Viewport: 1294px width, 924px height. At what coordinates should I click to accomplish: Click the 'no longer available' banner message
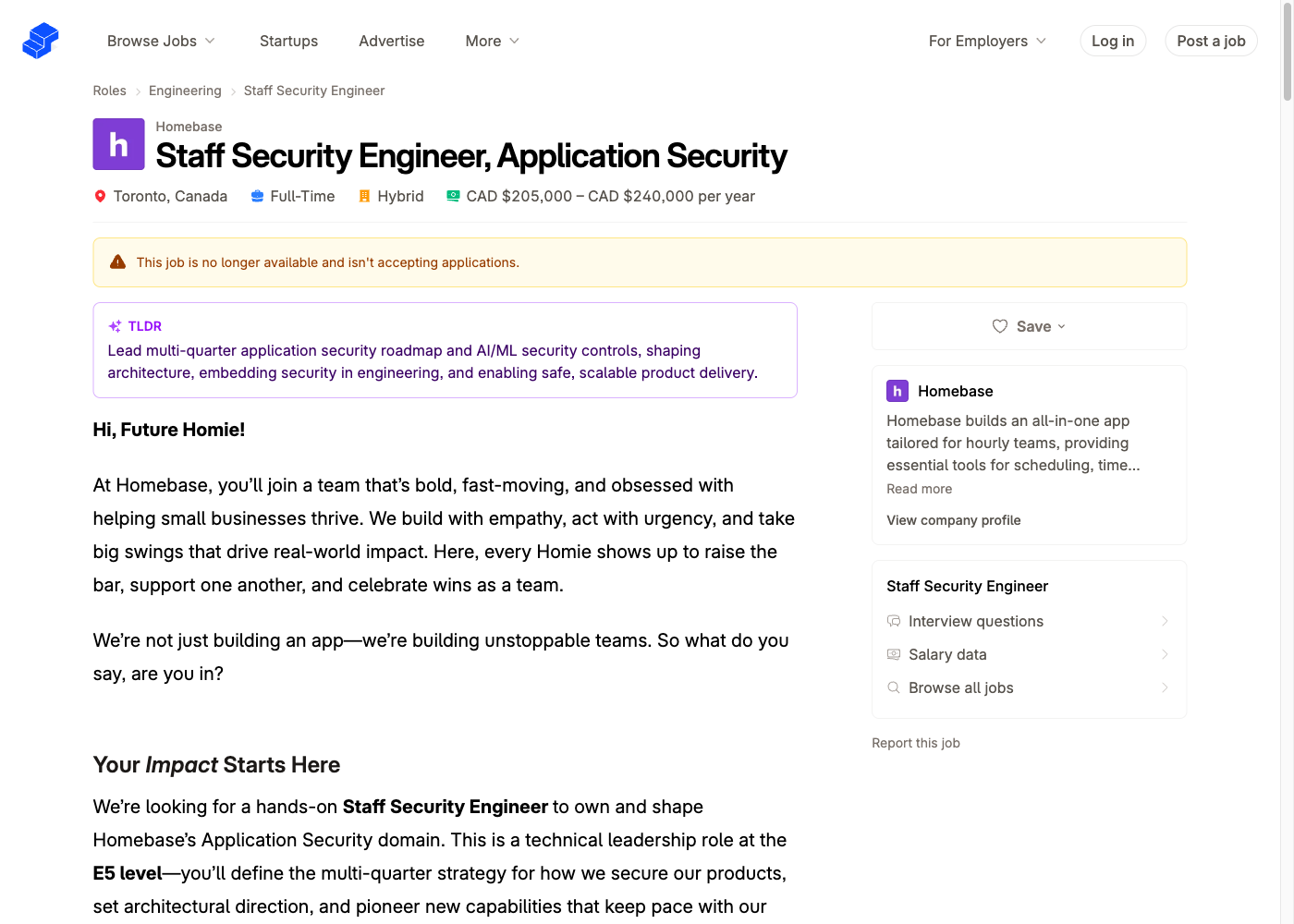[328, 262]
